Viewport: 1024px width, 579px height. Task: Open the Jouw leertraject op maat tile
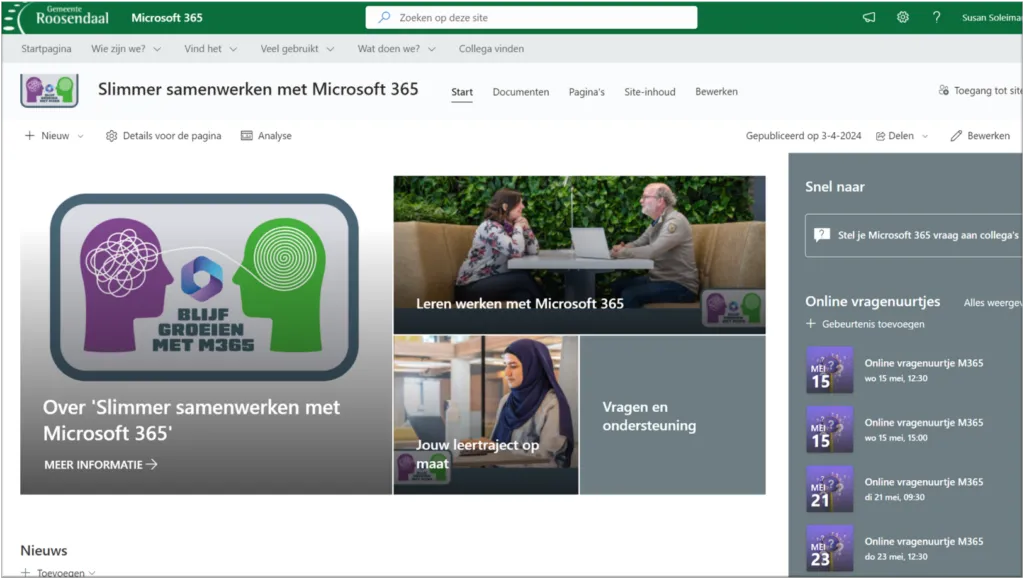(x=486, y=415)
